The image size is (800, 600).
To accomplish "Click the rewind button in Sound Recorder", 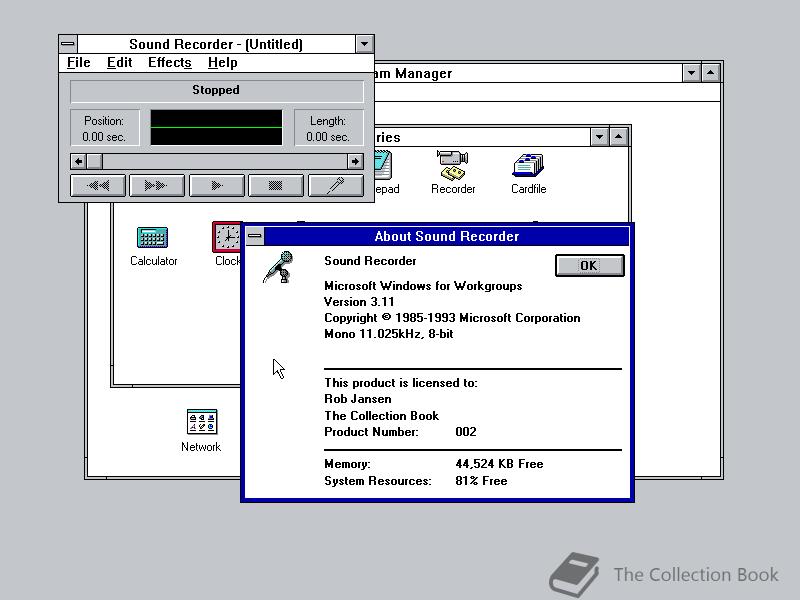I will (98, 185).
